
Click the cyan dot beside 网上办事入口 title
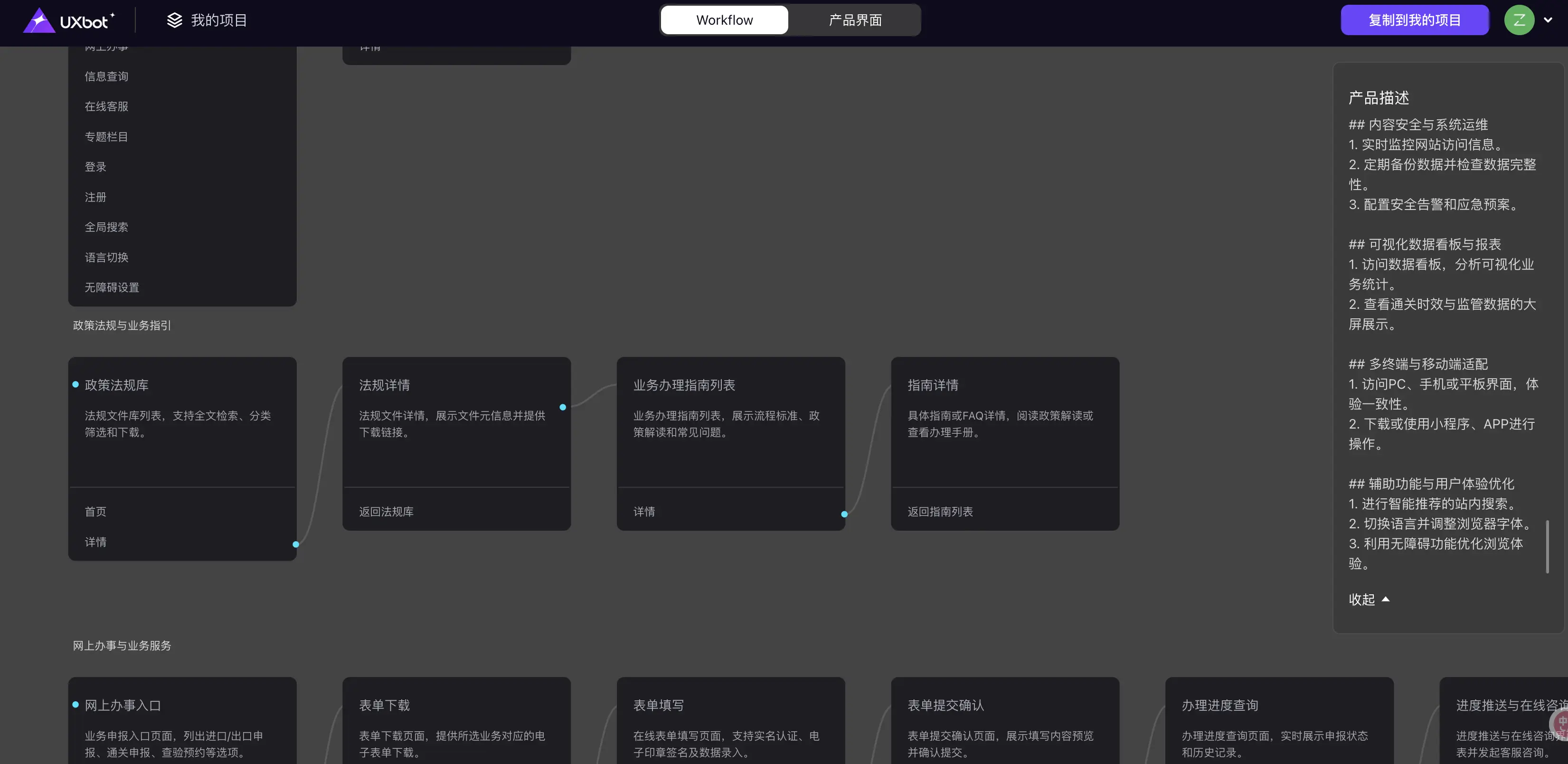(76, 704)
